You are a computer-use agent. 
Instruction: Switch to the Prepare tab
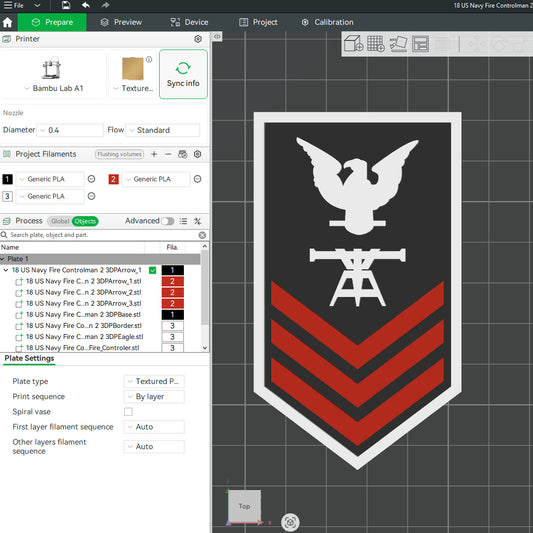tap(52, 22)
